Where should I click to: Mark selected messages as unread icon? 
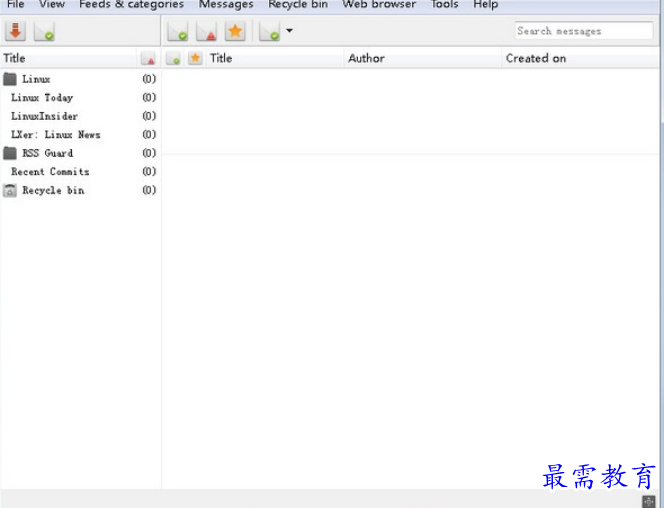coord(206,31)
